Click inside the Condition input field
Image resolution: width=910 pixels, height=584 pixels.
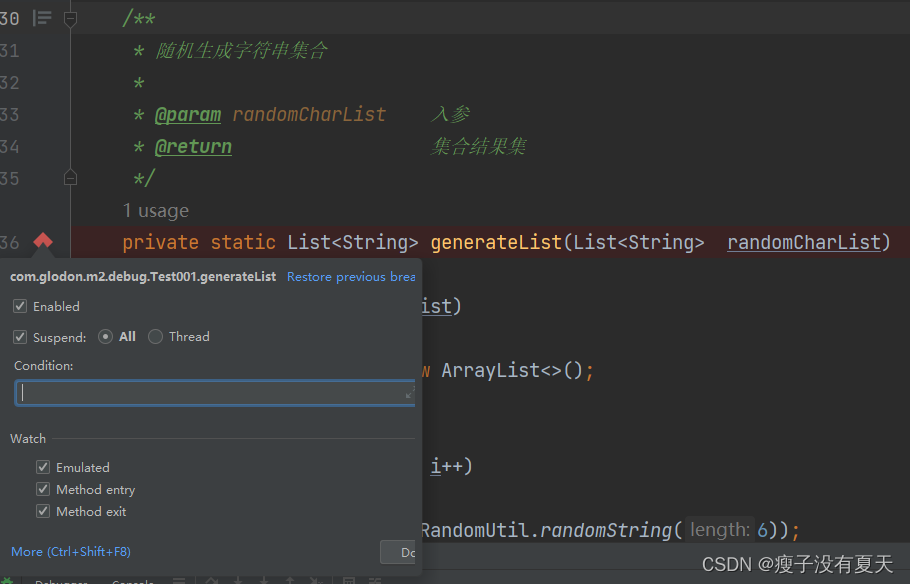tap(200, 392)
